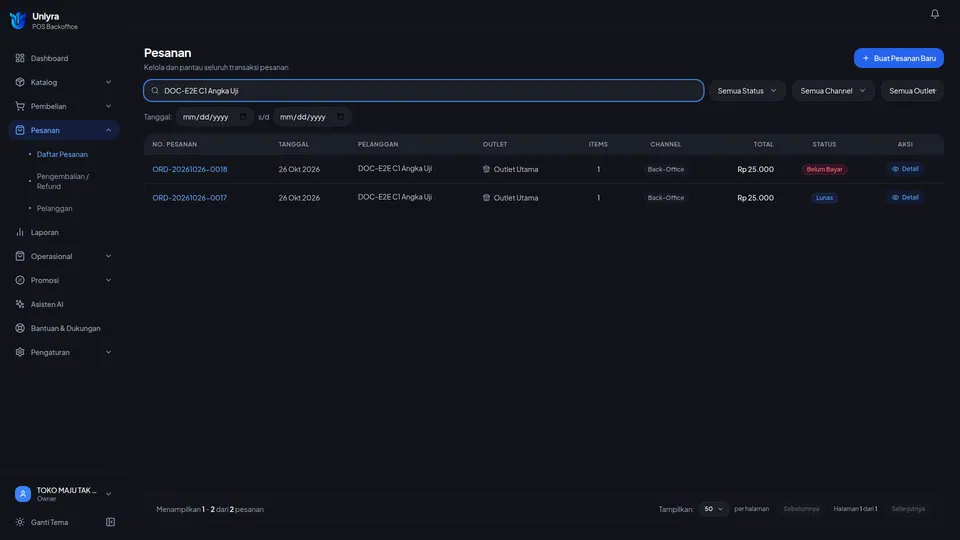This screenshot has width=960, height=540.
Task: Open start date calendar picker icon
Action: [x=243, y=116]
